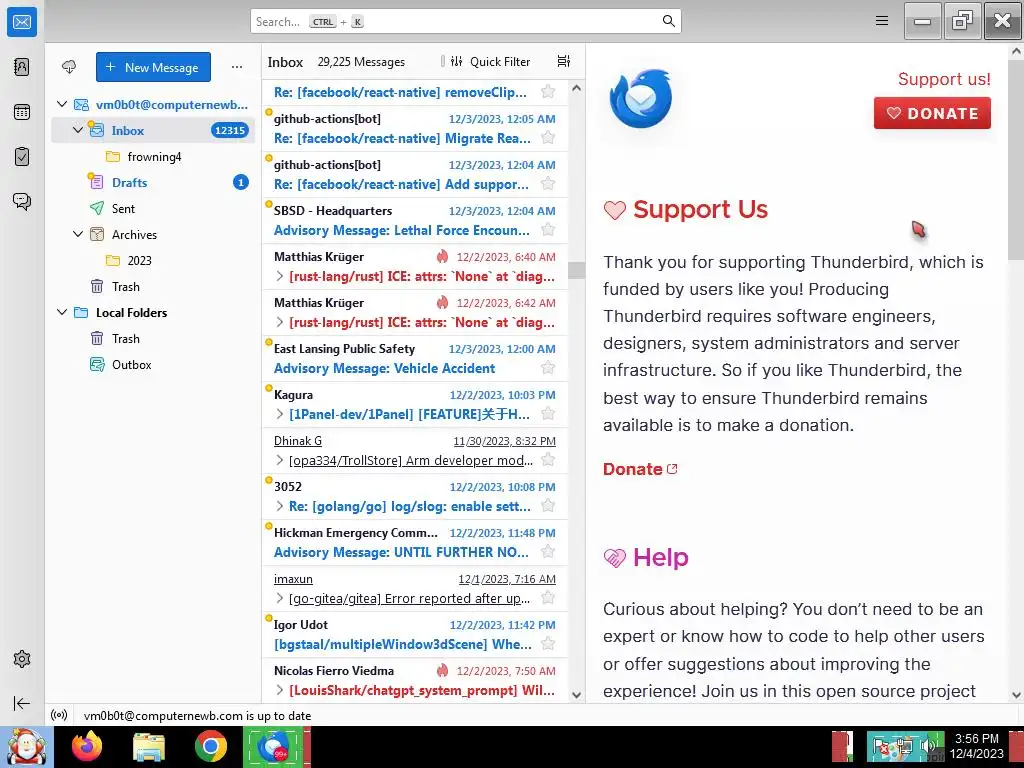Click the search magnifier icon

pyautogui.click(x=668, y=21)
